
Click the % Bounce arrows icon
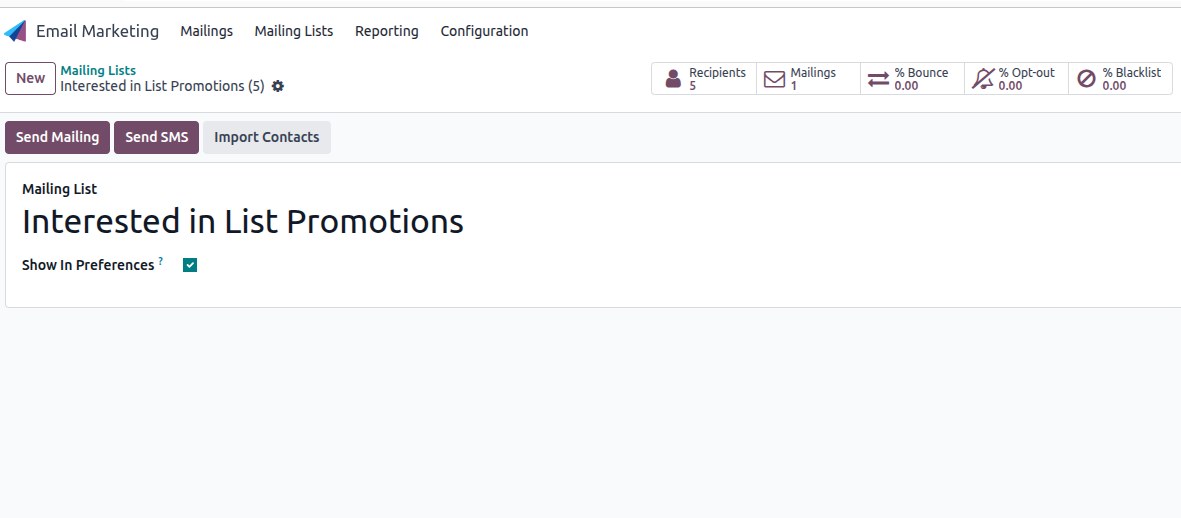(x=878, y=79)
